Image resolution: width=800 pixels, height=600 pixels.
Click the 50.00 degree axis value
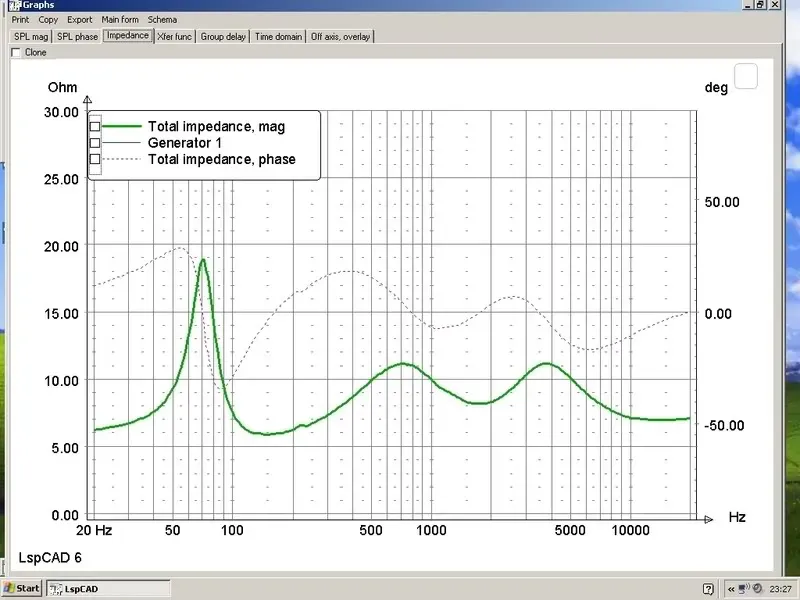(x=722, y=202)
